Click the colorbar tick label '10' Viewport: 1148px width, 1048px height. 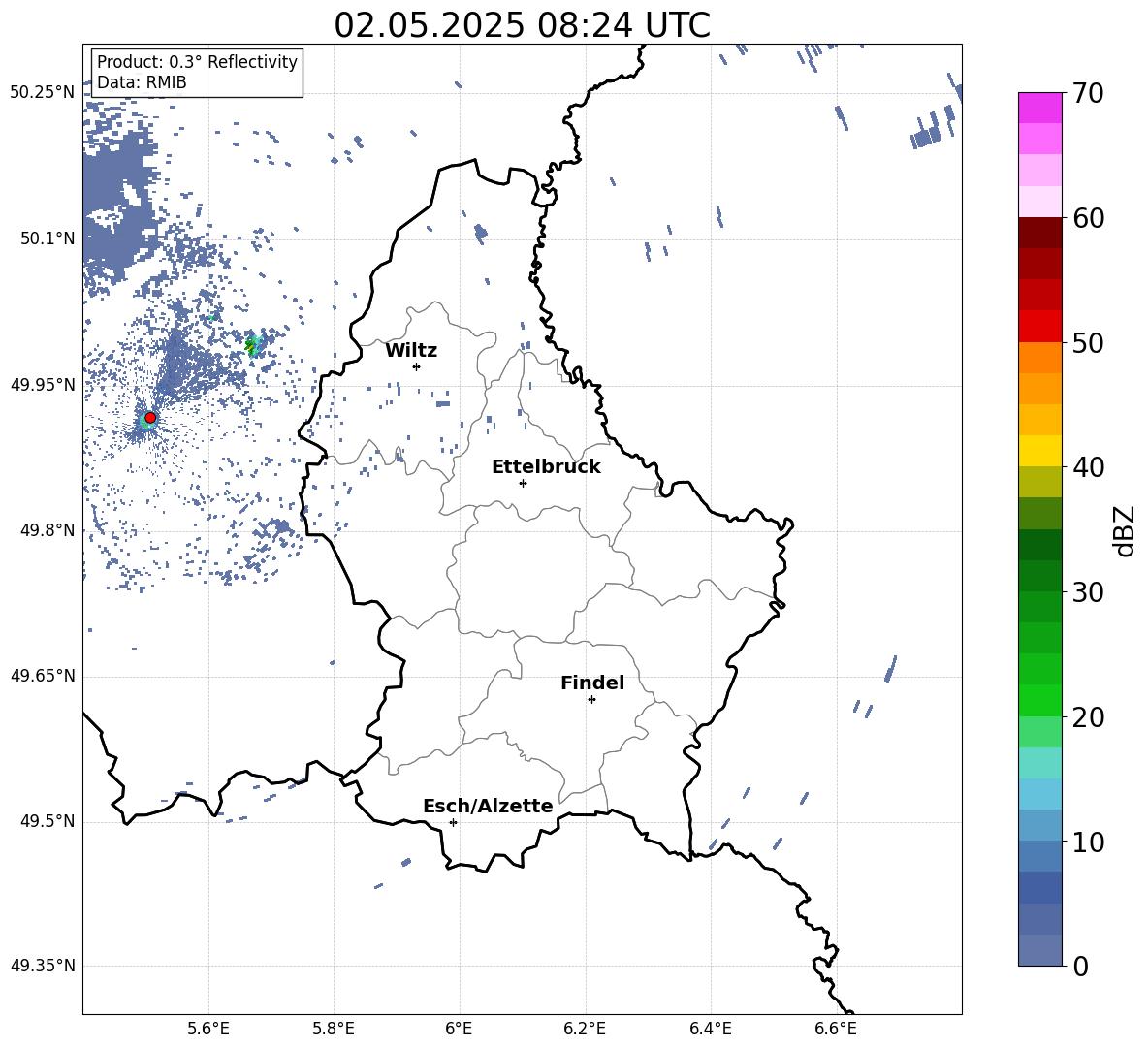tap(1088, 842)
